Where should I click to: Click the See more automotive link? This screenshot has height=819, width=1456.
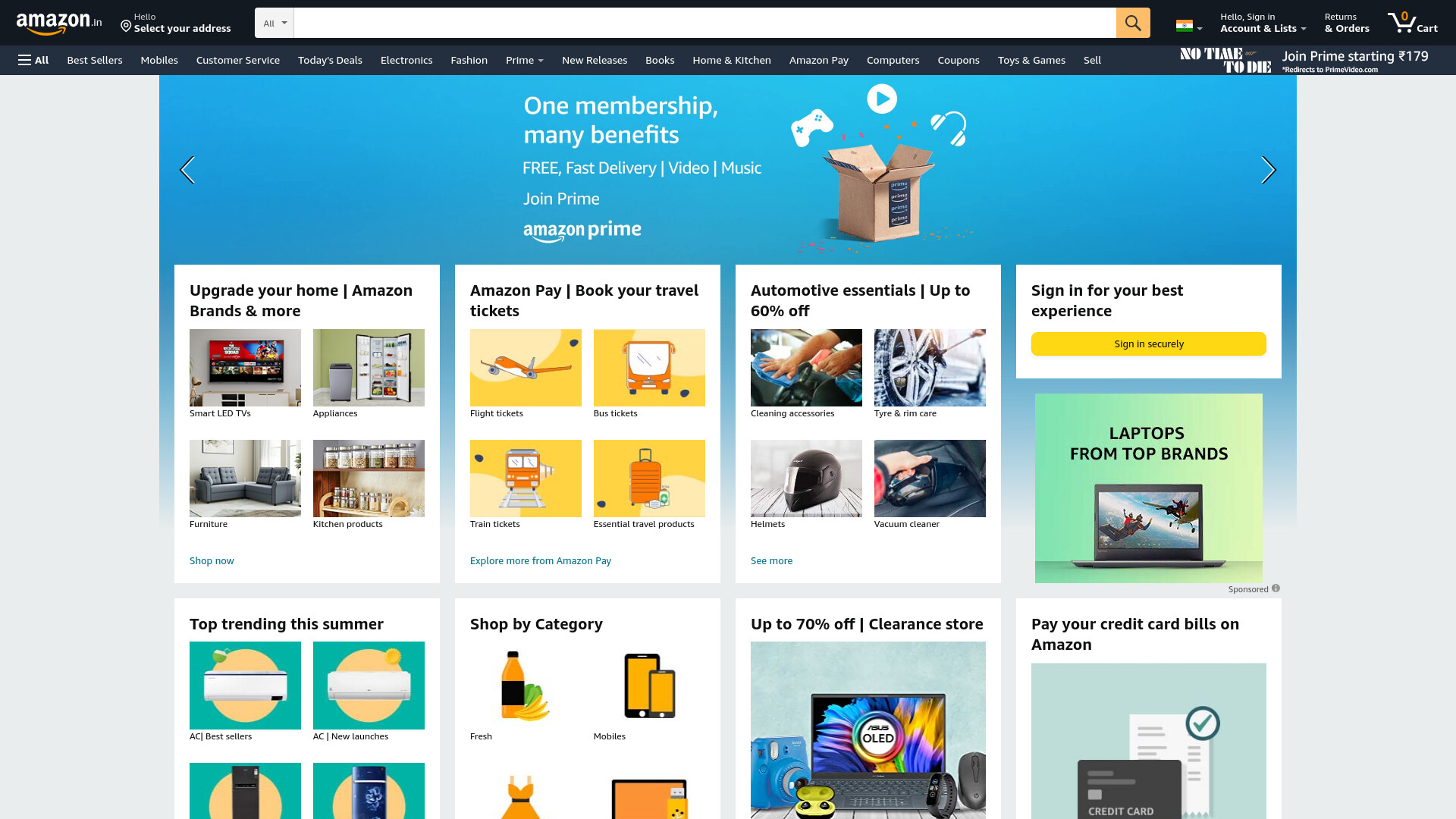tap(771, 560)
